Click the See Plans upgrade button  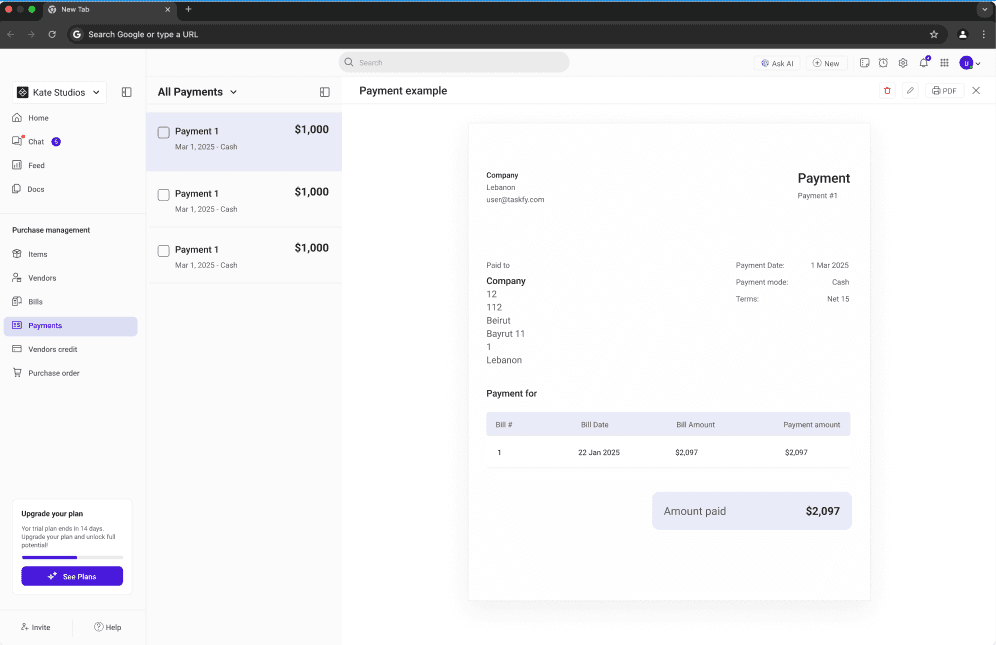click(72, 576)
